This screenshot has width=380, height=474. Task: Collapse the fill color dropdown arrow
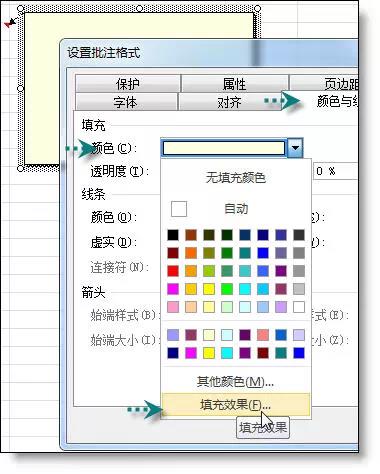point(295,148)
